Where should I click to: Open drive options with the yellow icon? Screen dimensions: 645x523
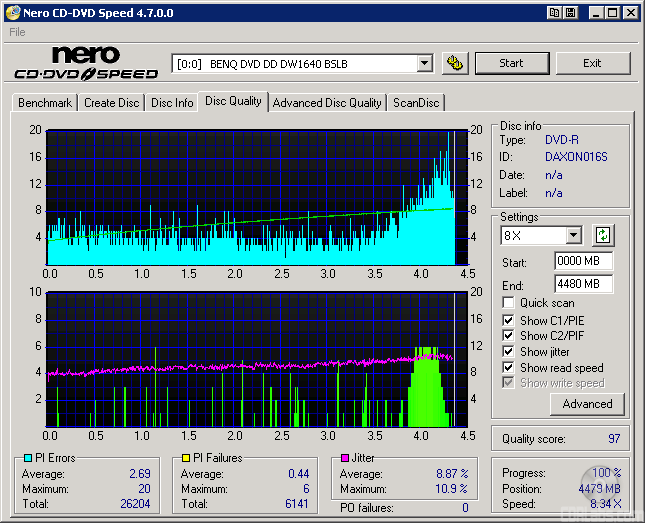click(454, 63)
